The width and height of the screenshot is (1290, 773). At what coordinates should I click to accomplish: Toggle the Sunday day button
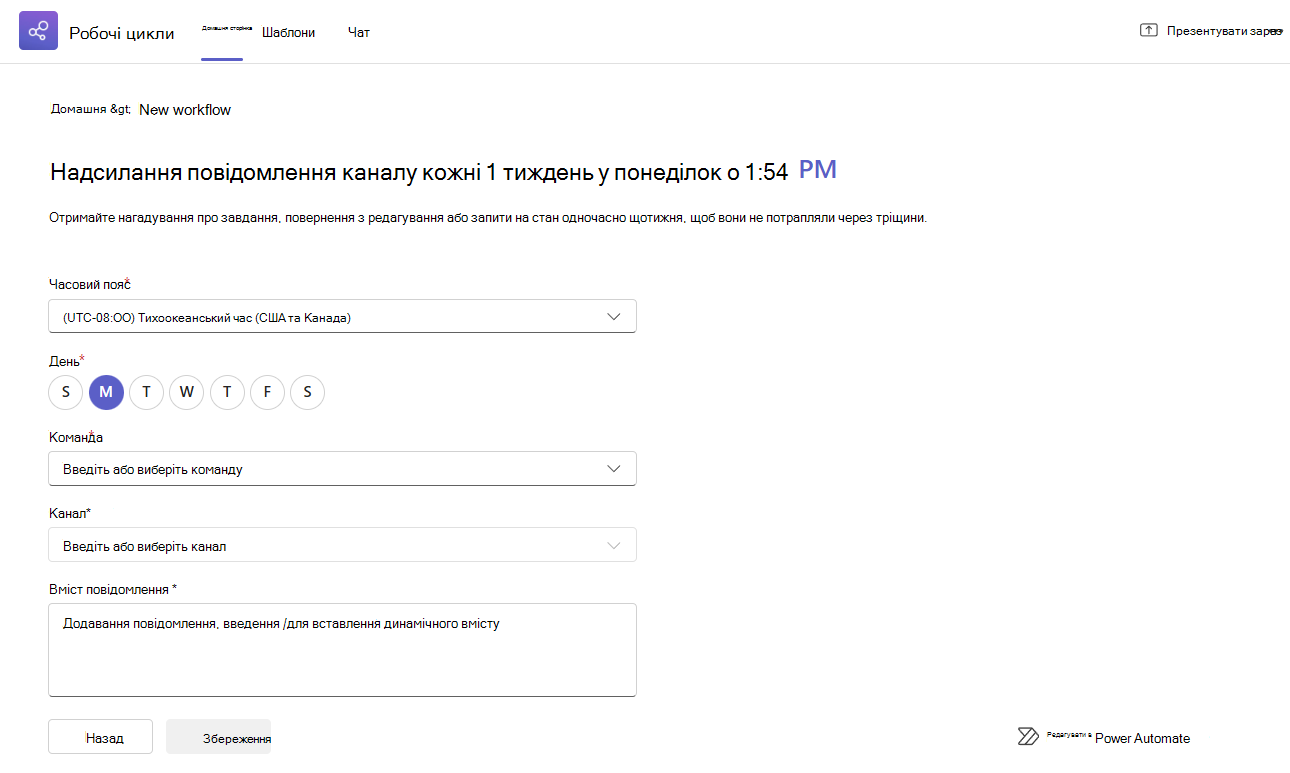(x=66, y=392)
